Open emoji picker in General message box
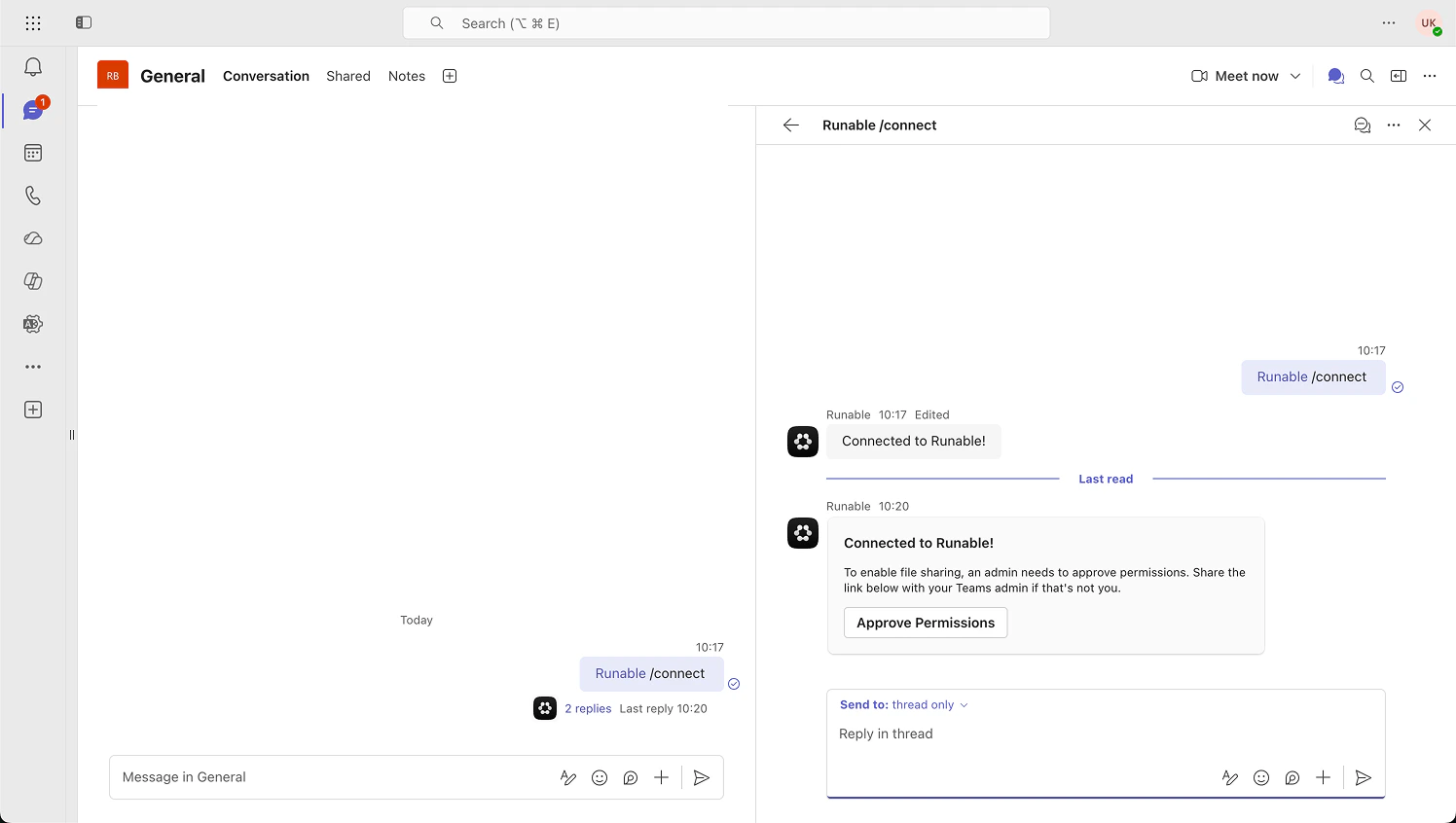This screenshot has width=1456, height=823. pos(600,777)
